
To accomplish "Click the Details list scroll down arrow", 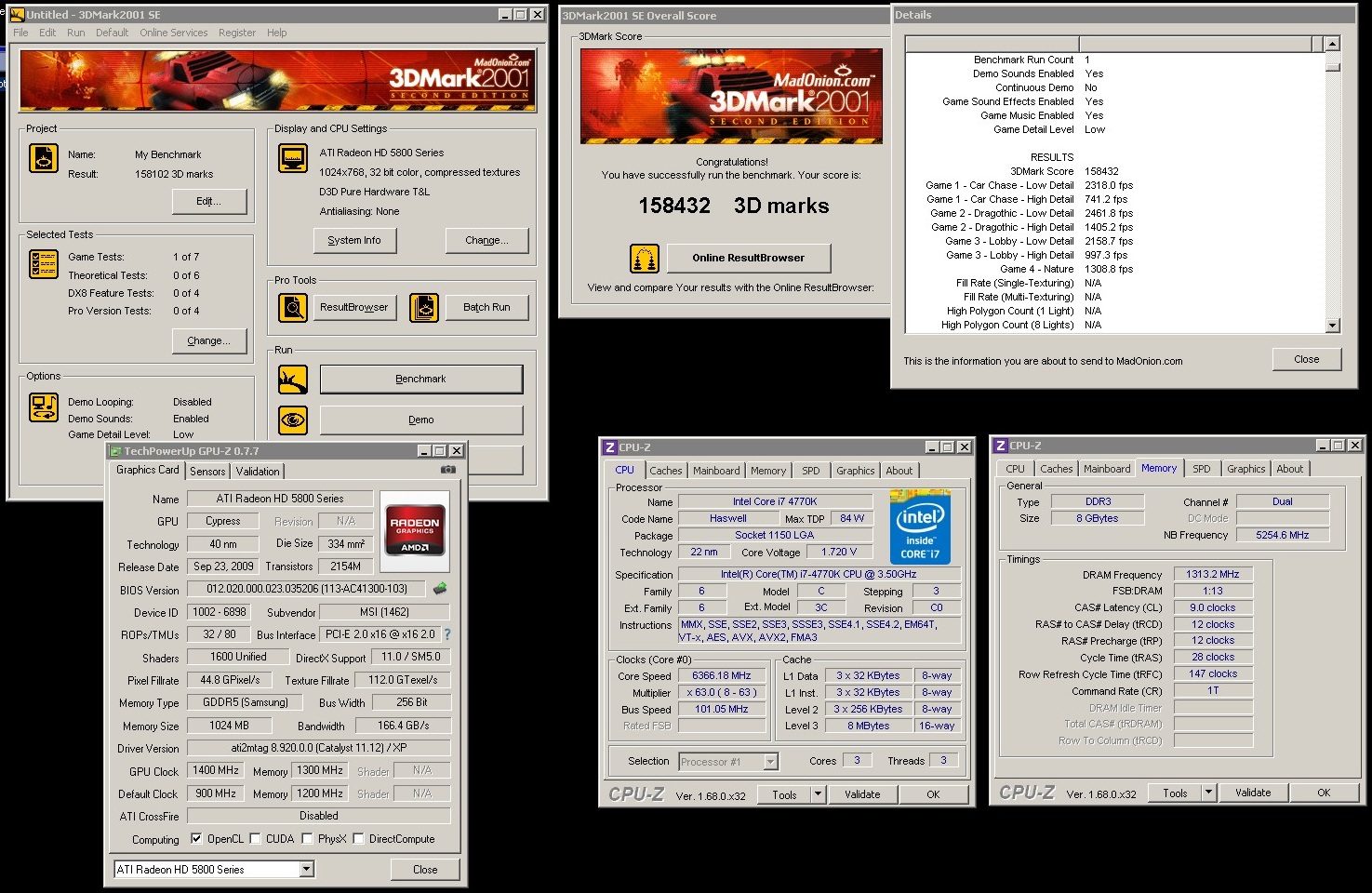I will [x=1333, y=325].
